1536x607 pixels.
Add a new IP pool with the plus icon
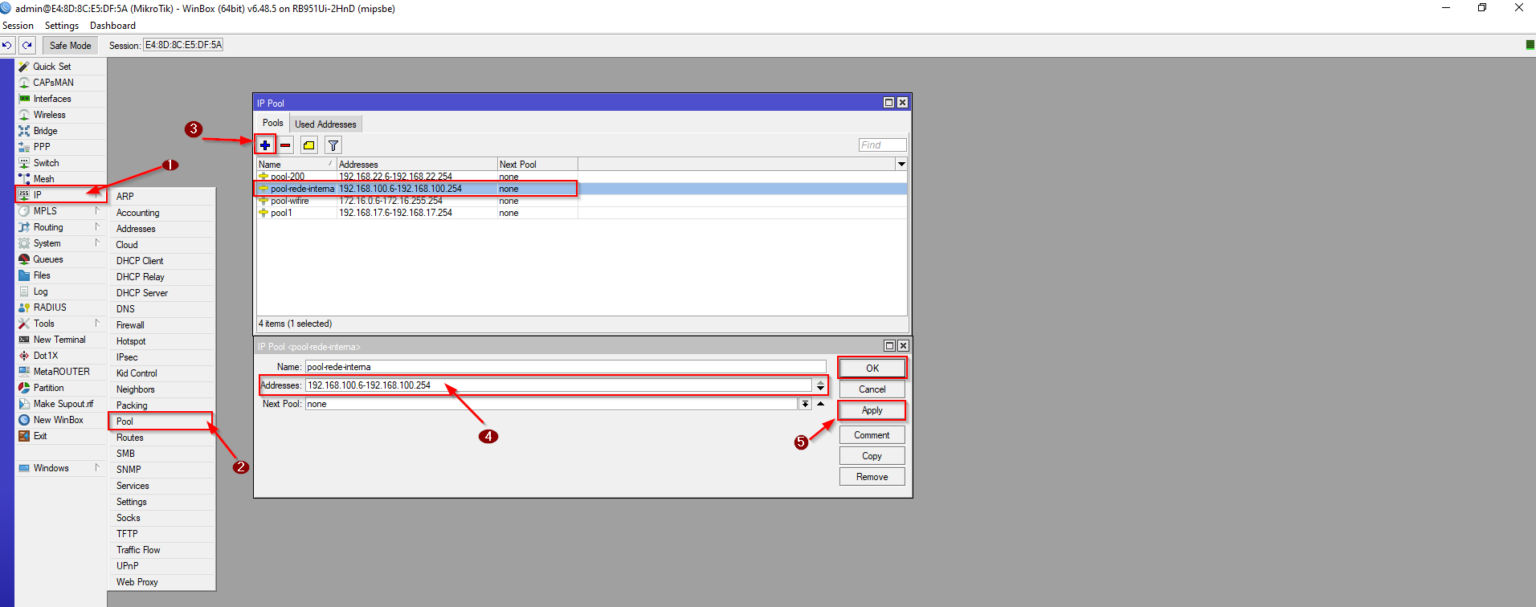pyautogui.click(x=264, y=144)
